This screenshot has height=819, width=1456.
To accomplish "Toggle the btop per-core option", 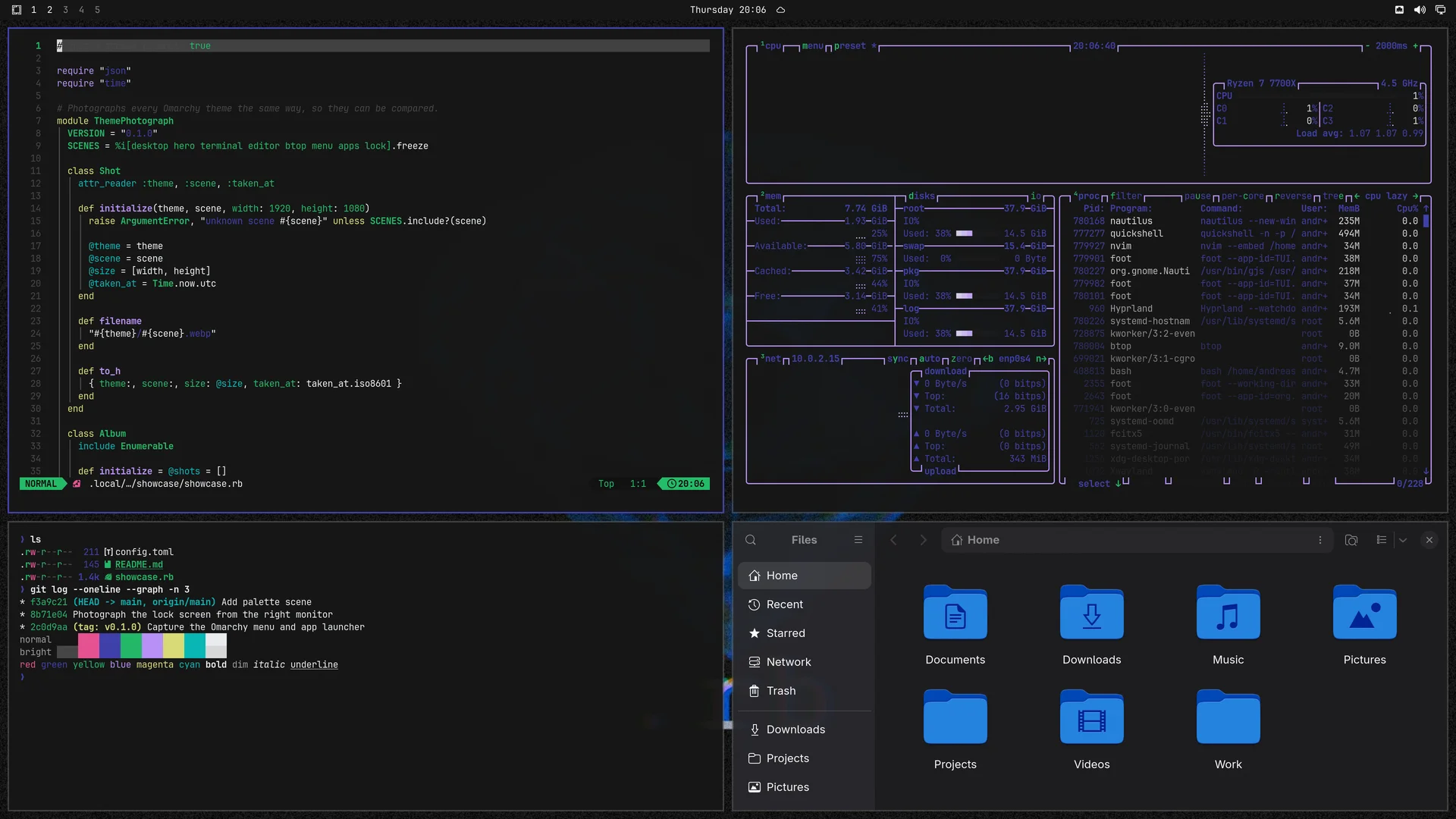I will pos(1242,196).
